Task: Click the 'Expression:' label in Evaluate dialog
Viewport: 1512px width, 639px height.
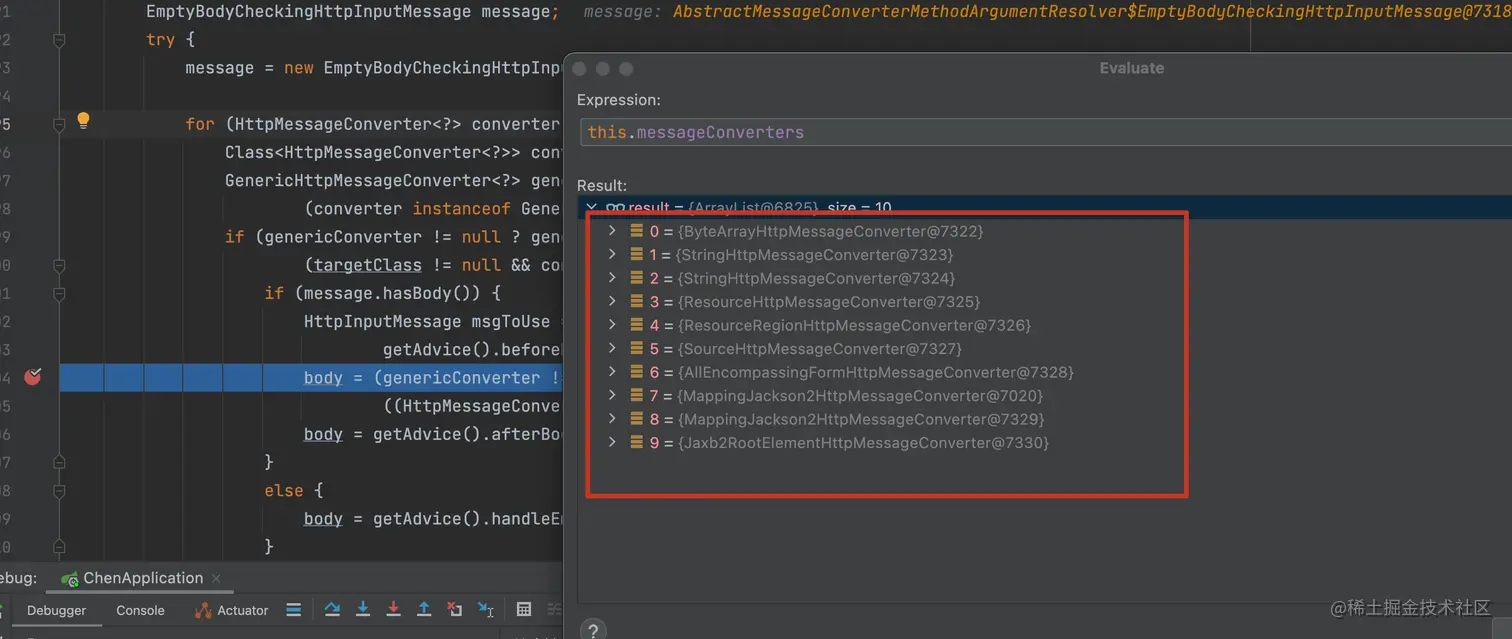Action: pyautogui.click(x=619, y=100)
